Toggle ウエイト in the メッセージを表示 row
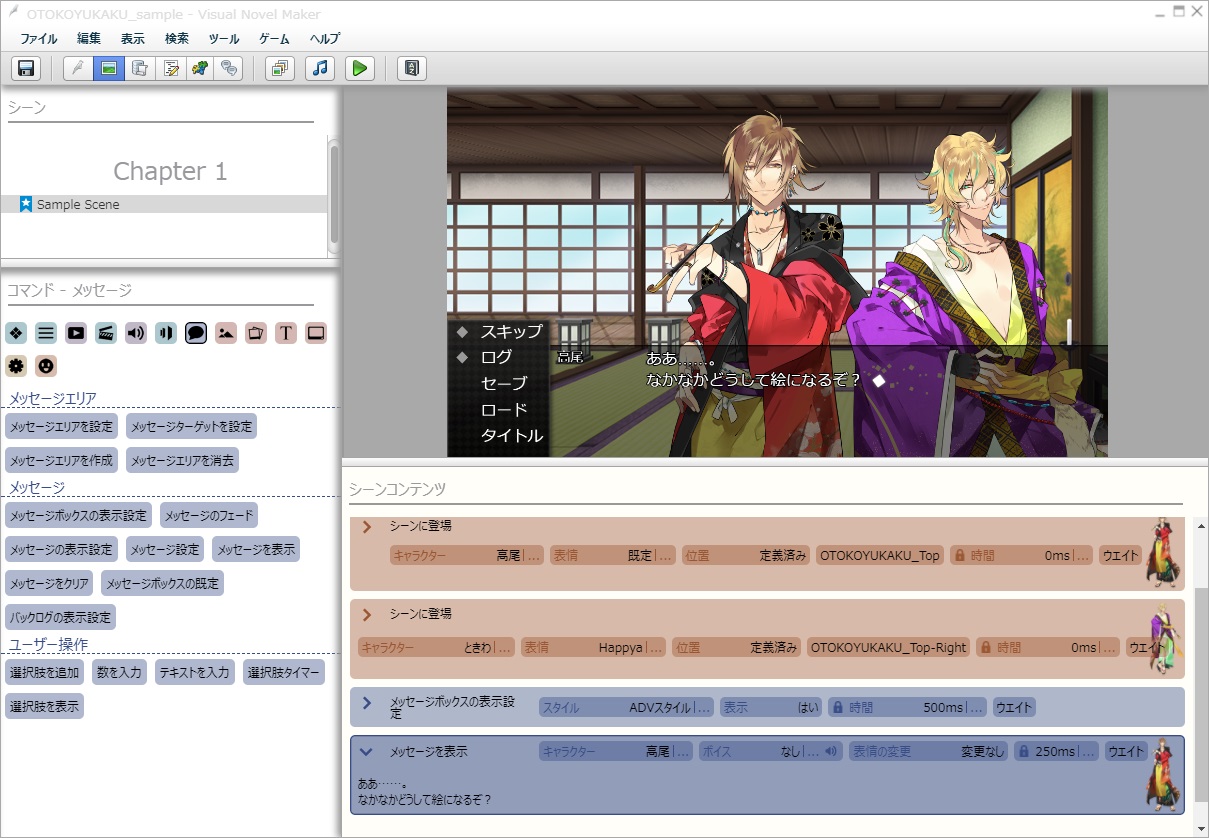The width and height of the screenshot is (1209, 838). (x=1126, y=751)
